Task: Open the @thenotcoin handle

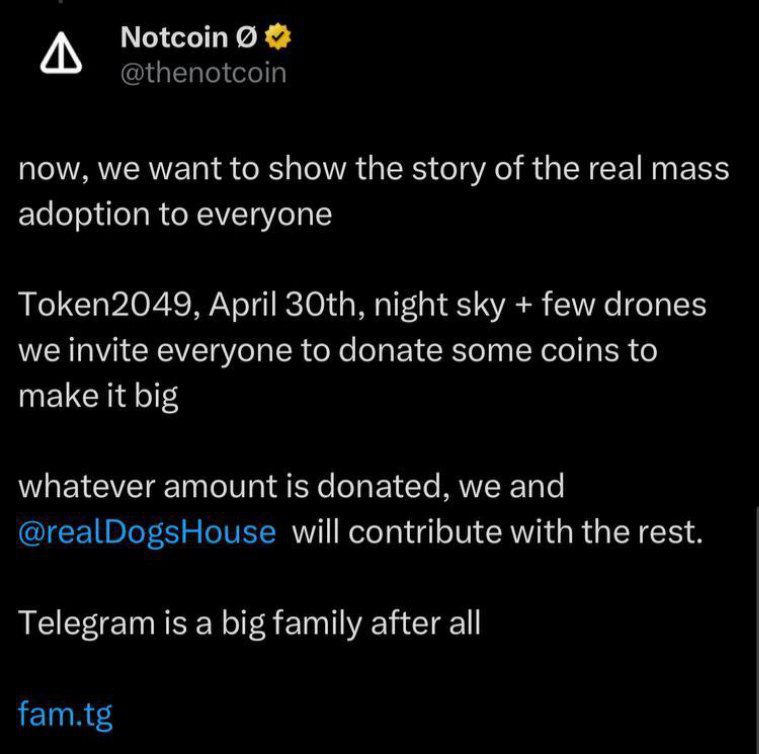Action: (x=203, y=74)
